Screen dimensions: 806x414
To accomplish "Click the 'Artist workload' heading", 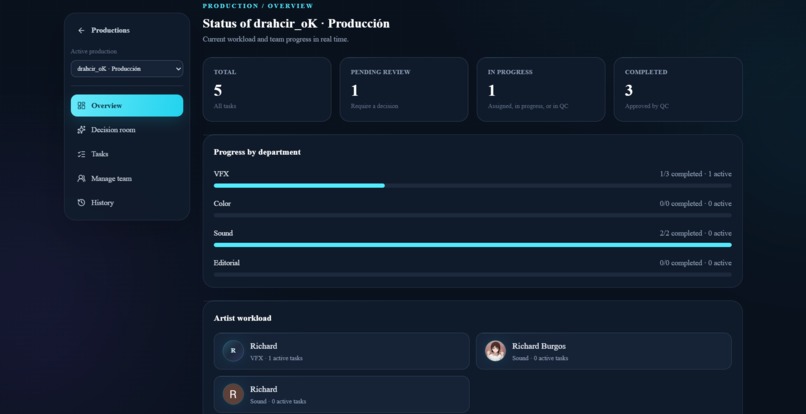I will pyautogui.click(x=243, y=318).
